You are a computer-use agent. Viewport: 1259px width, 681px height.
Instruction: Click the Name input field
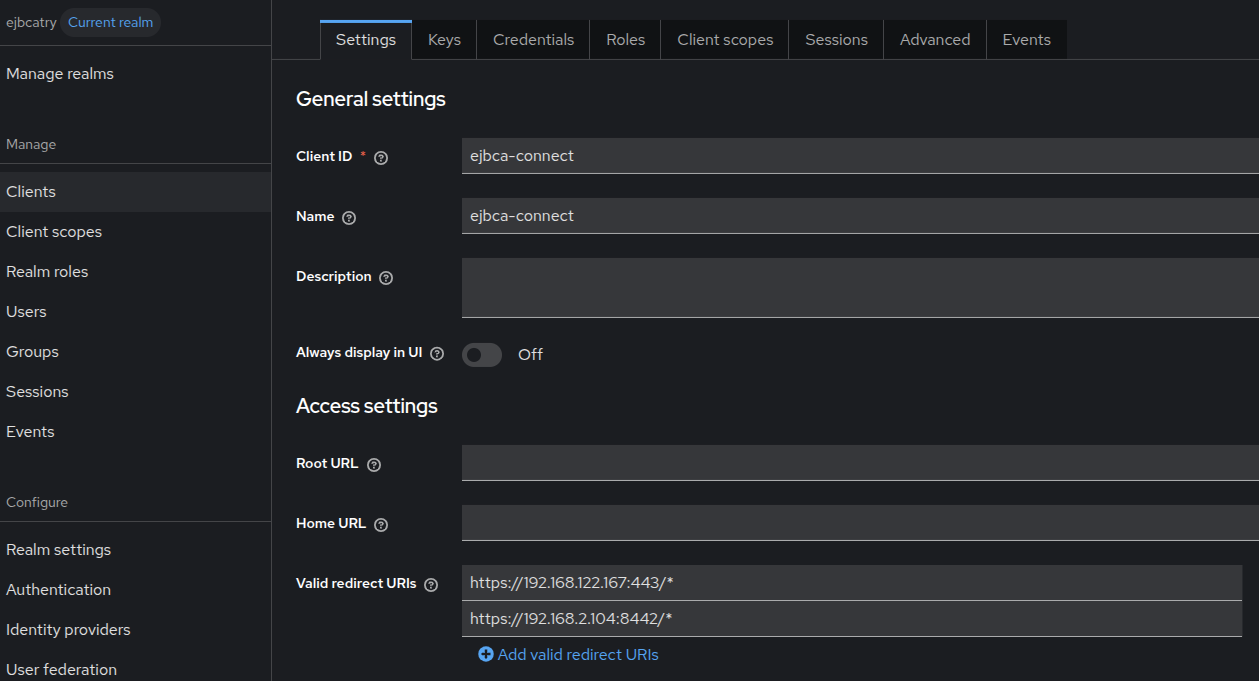tap(860, 216)
